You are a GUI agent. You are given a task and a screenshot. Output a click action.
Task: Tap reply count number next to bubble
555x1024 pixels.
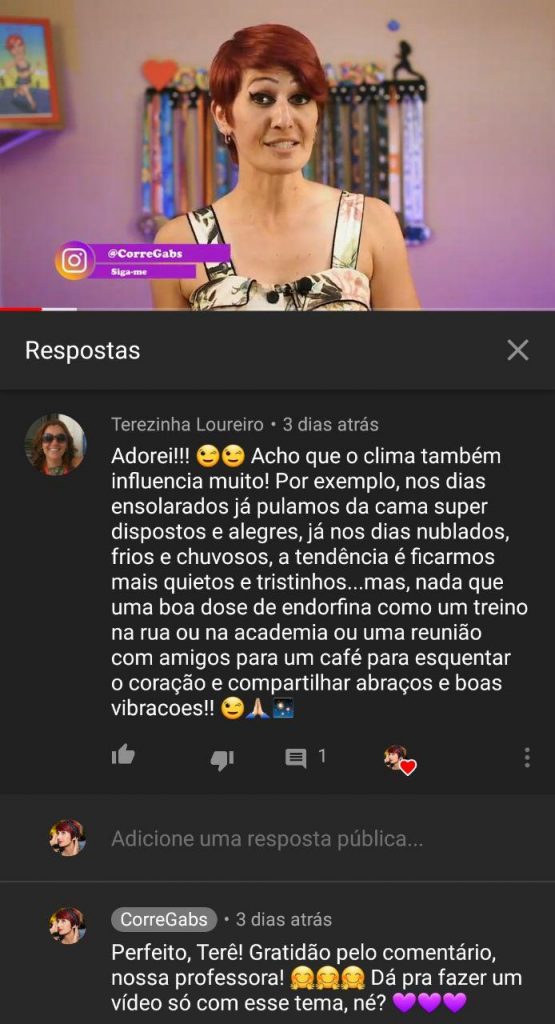[x=322, y=756]
